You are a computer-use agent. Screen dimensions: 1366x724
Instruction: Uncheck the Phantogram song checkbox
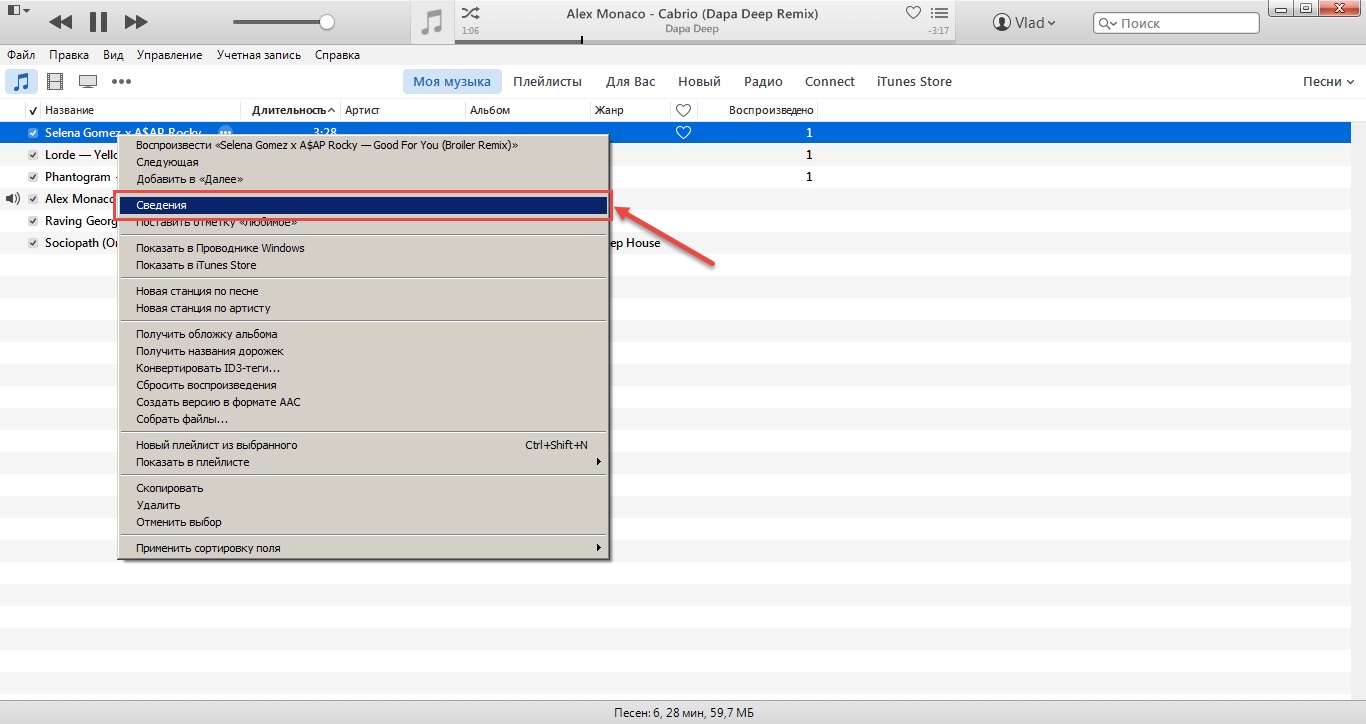[x=33, y=177]
